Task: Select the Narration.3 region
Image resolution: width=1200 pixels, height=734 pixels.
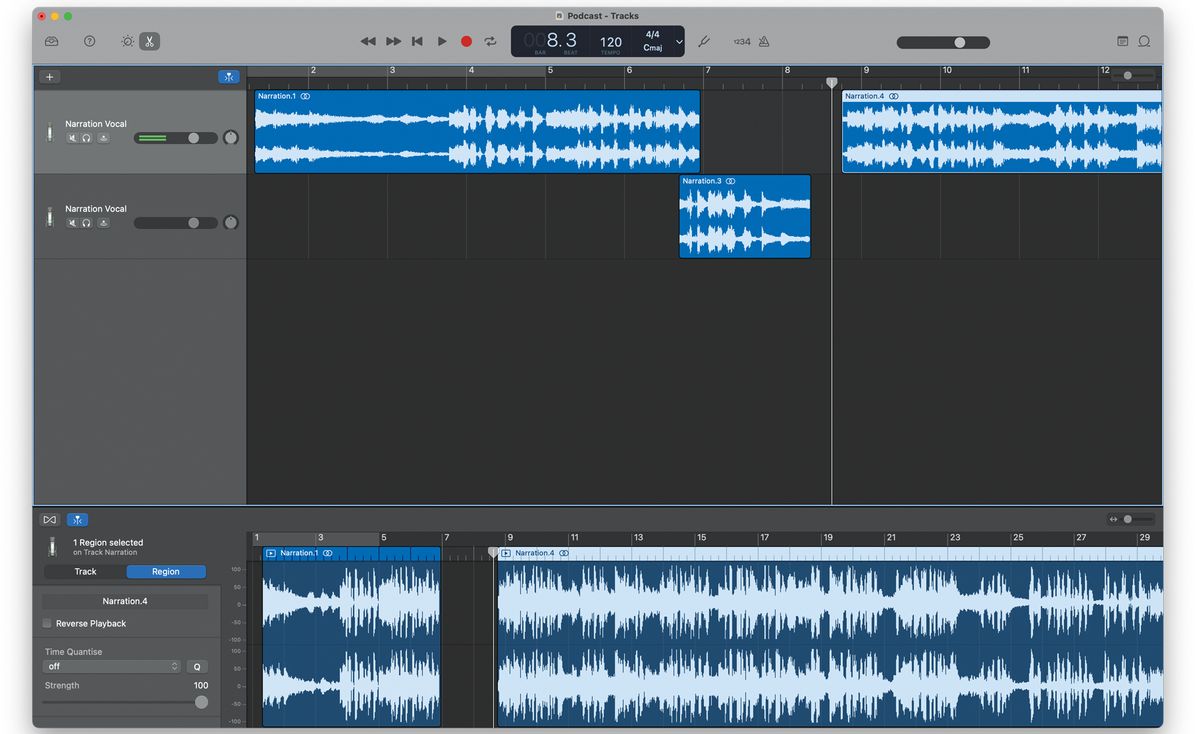Action: (x=744, y=216)
